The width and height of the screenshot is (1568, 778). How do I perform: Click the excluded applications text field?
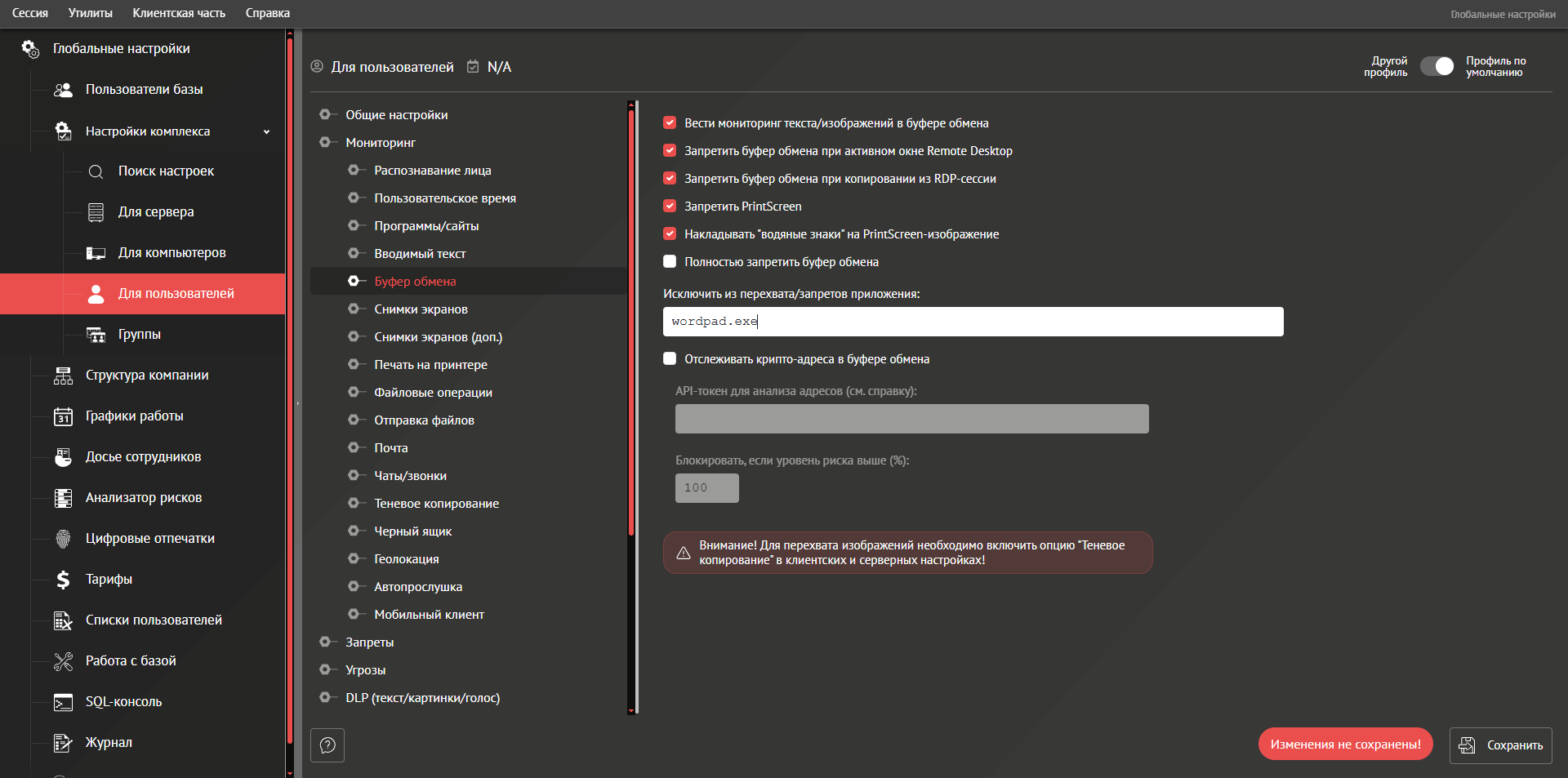[972, 322]
